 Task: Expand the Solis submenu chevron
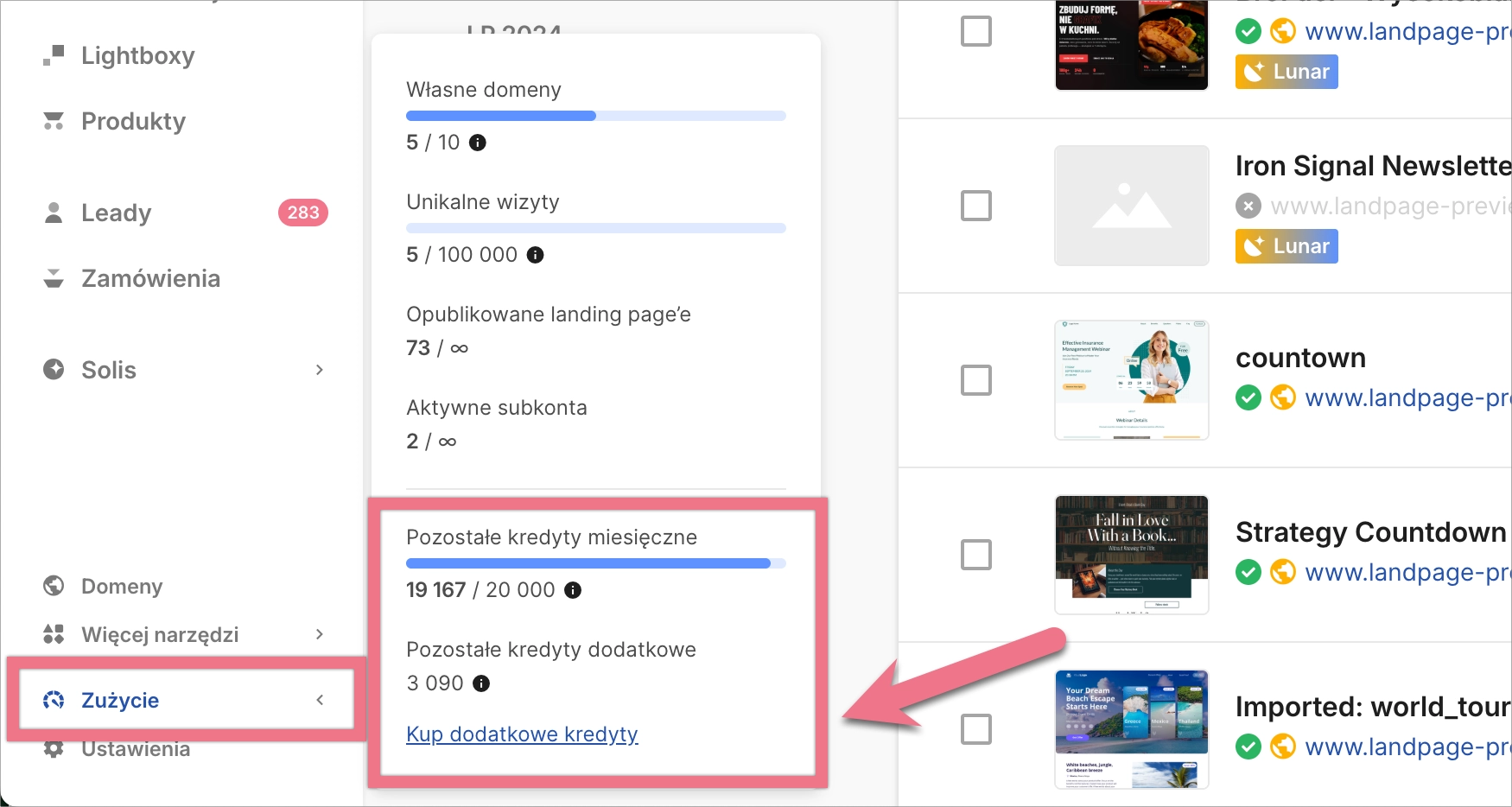(x=320, y=370)
